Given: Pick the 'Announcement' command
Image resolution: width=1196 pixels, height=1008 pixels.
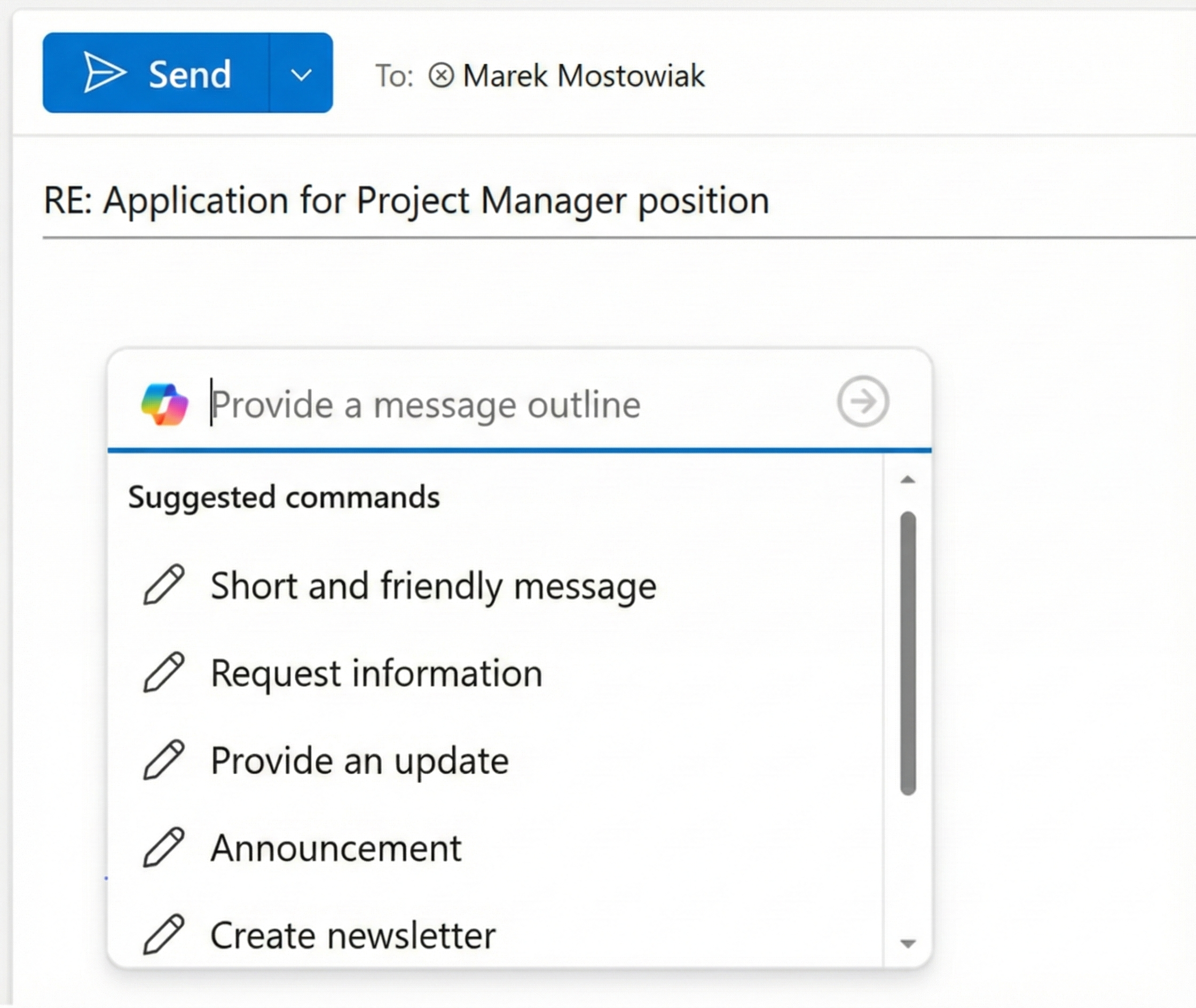Looking at the screenshot, I should (336, 848).
